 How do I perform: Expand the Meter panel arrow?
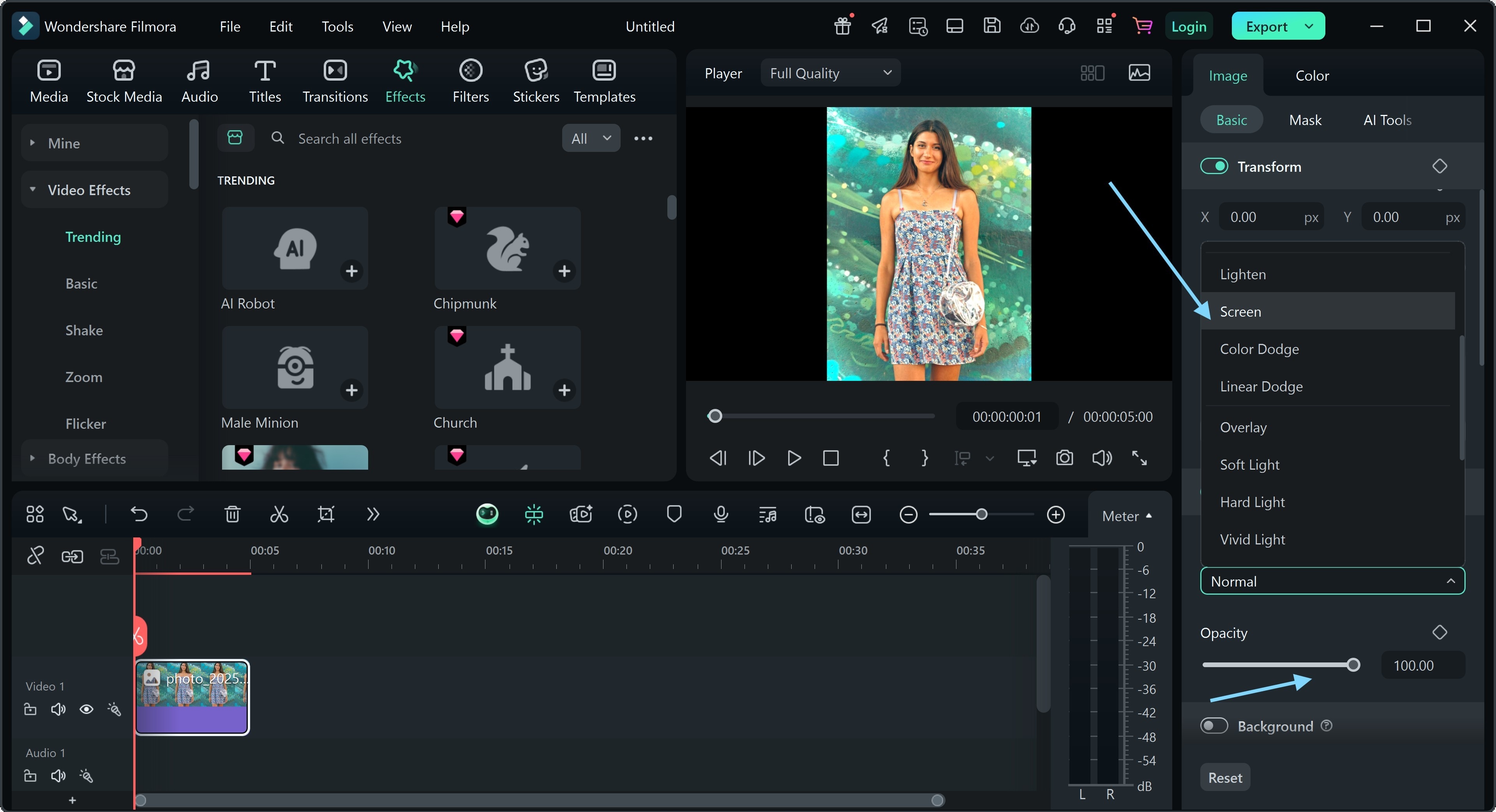[1149, 516]
